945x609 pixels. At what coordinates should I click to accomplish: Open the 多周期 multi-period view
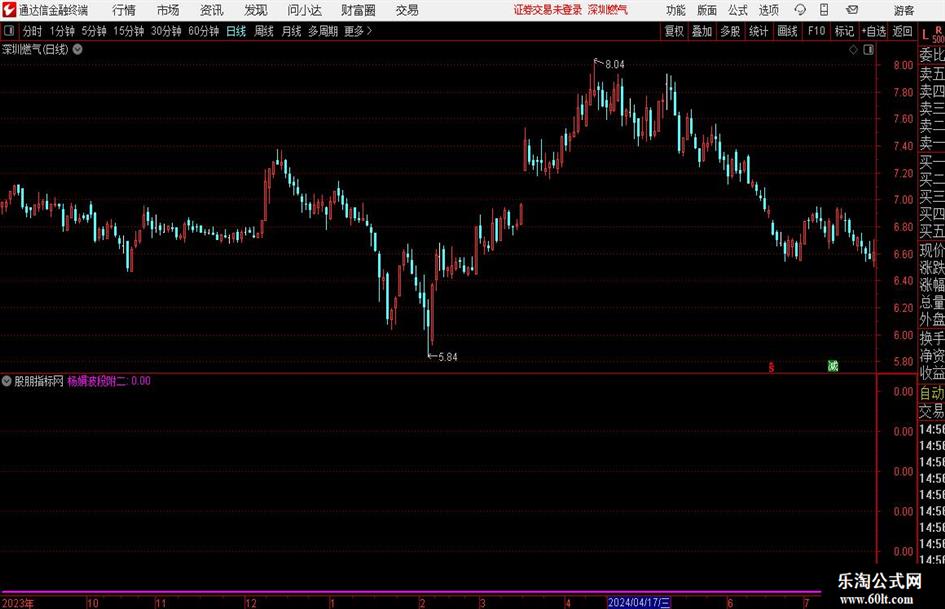tap(323, 31)
